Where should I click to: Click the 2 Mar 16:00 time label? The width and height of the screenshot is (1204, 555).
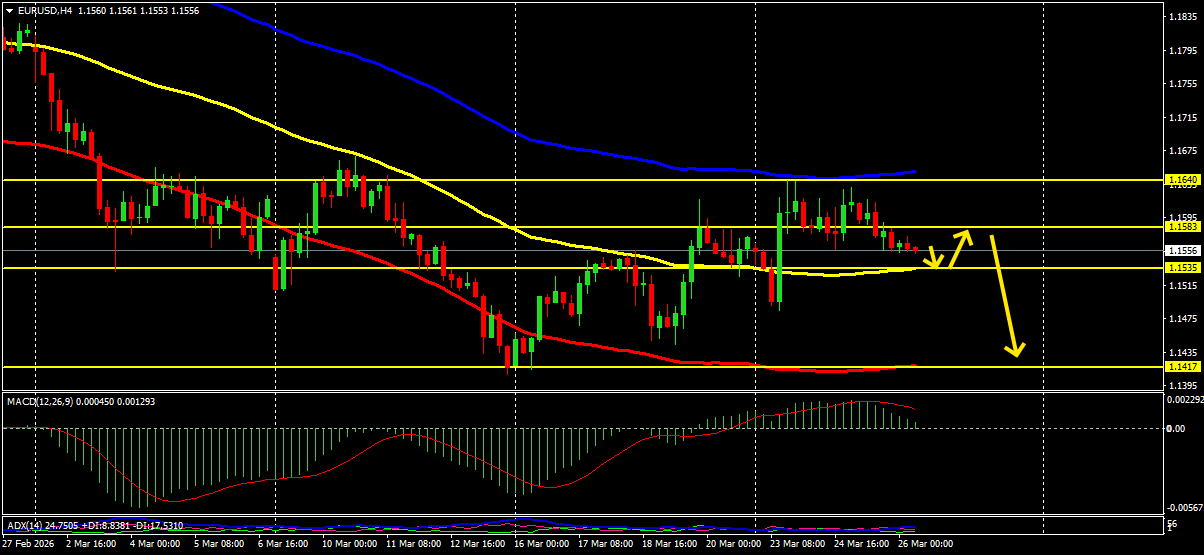(90, 544)
